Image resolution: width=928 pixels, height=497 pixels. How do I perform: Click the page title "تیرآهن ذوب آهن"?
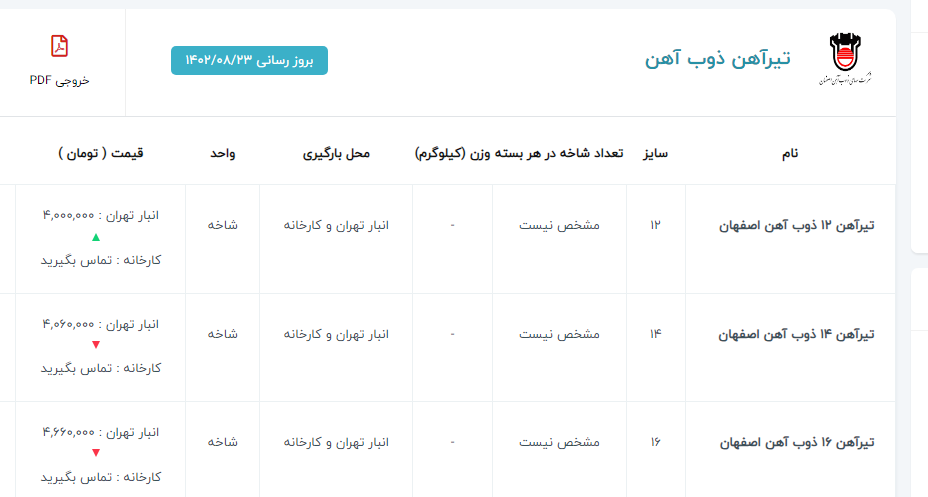[x=717, y=59]
